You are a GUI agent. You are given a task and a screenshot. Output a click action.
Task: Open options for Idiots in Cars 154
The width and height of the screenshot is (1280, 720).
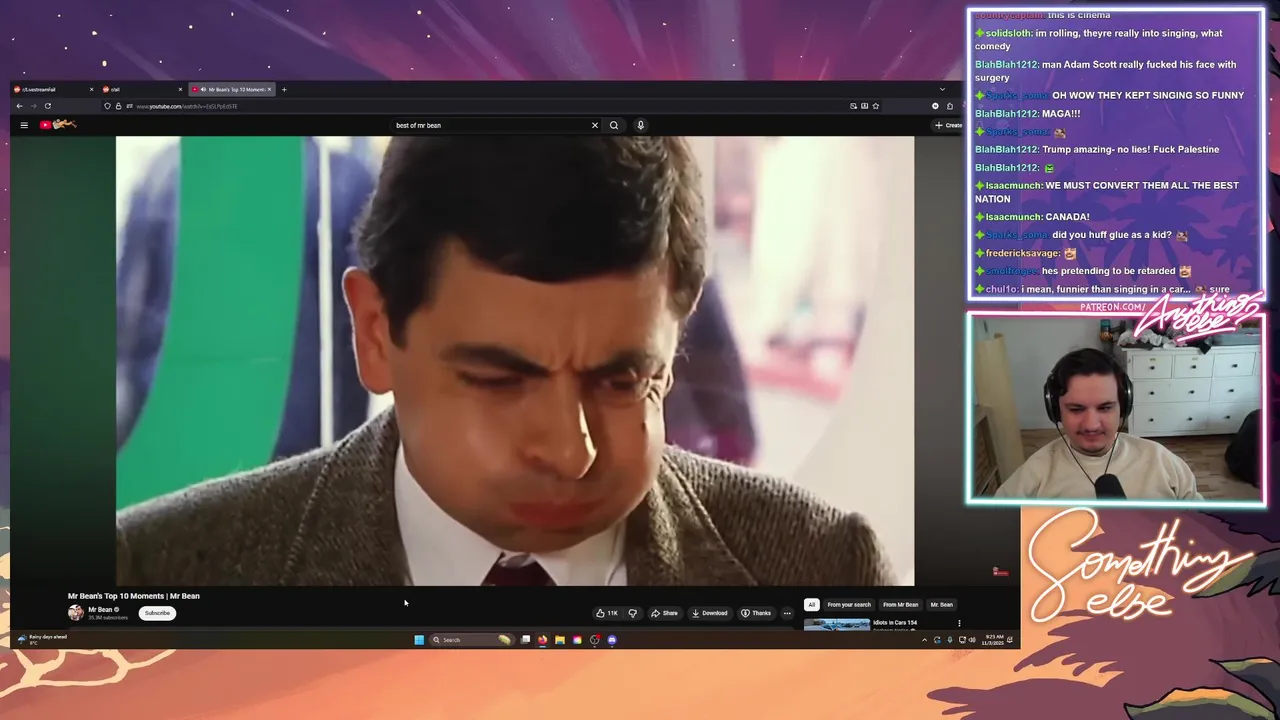959,624
